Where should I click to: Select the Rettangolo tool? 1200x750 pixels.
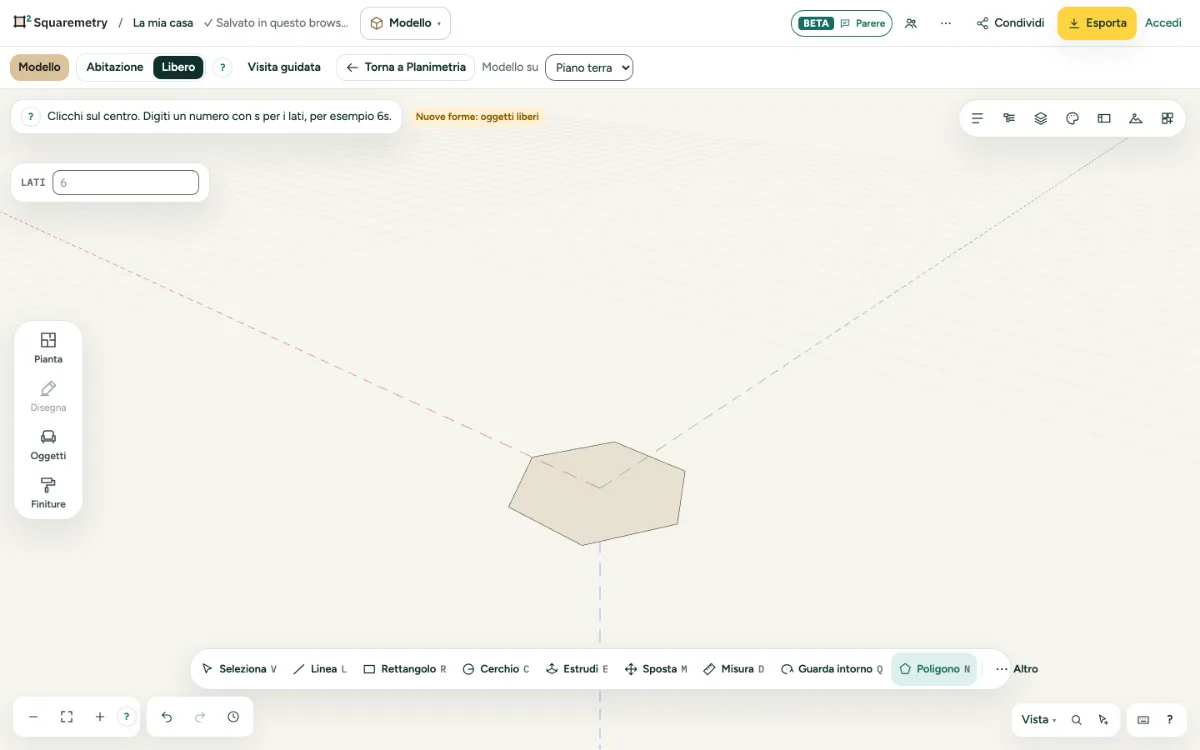(404, 669)
